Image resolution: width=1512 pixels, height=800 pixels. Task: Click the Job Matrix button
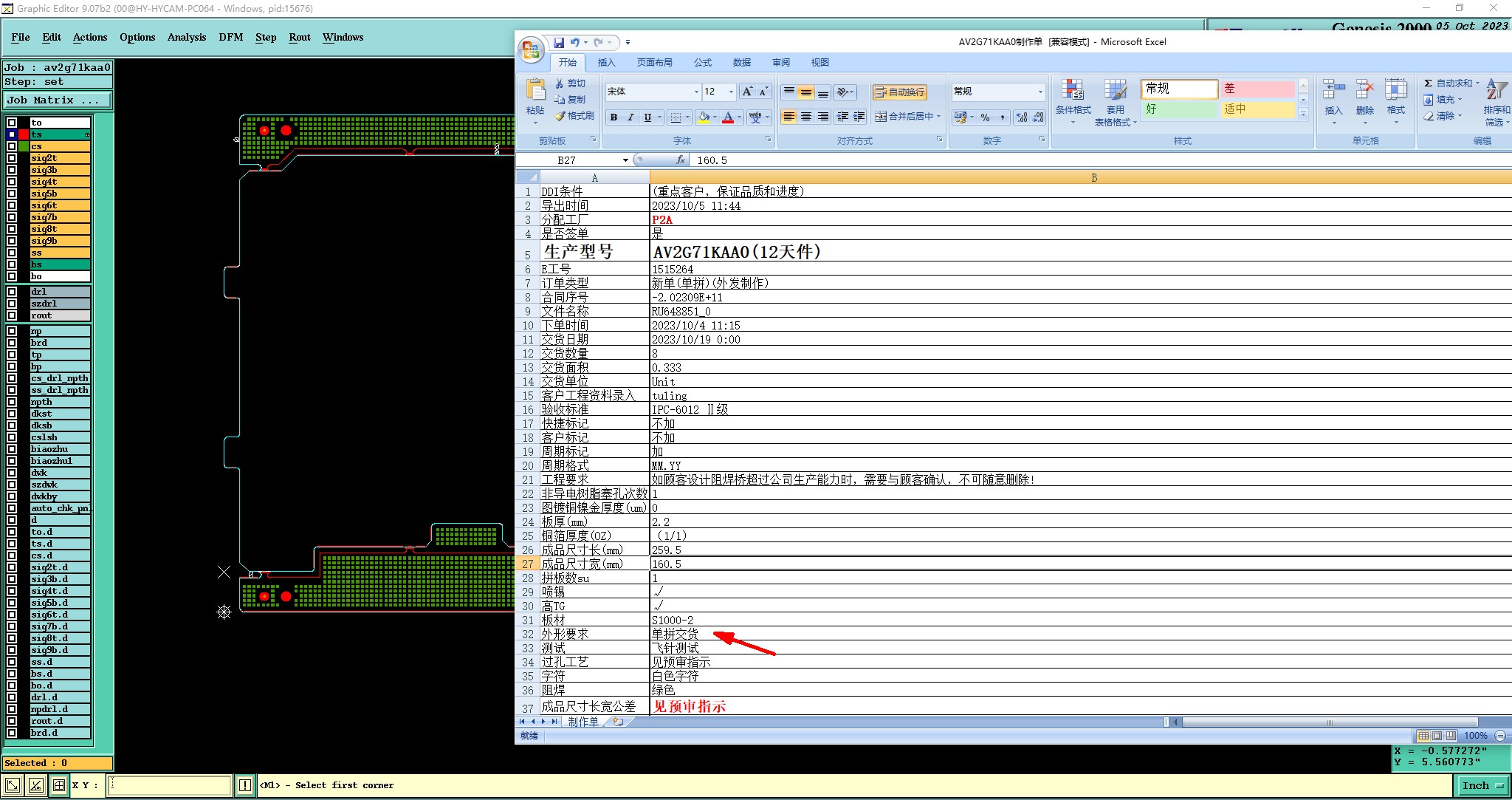(x=58, y=100)
